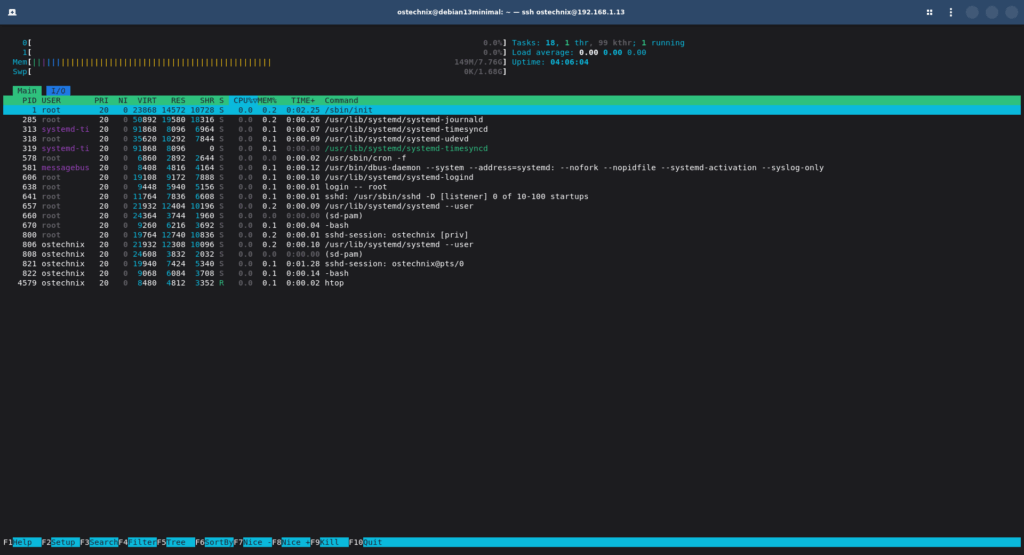Open the tab grid overview icon
Image resolution: width=1024 pixels, height=555 pixels.
click(x=929, y=12)
